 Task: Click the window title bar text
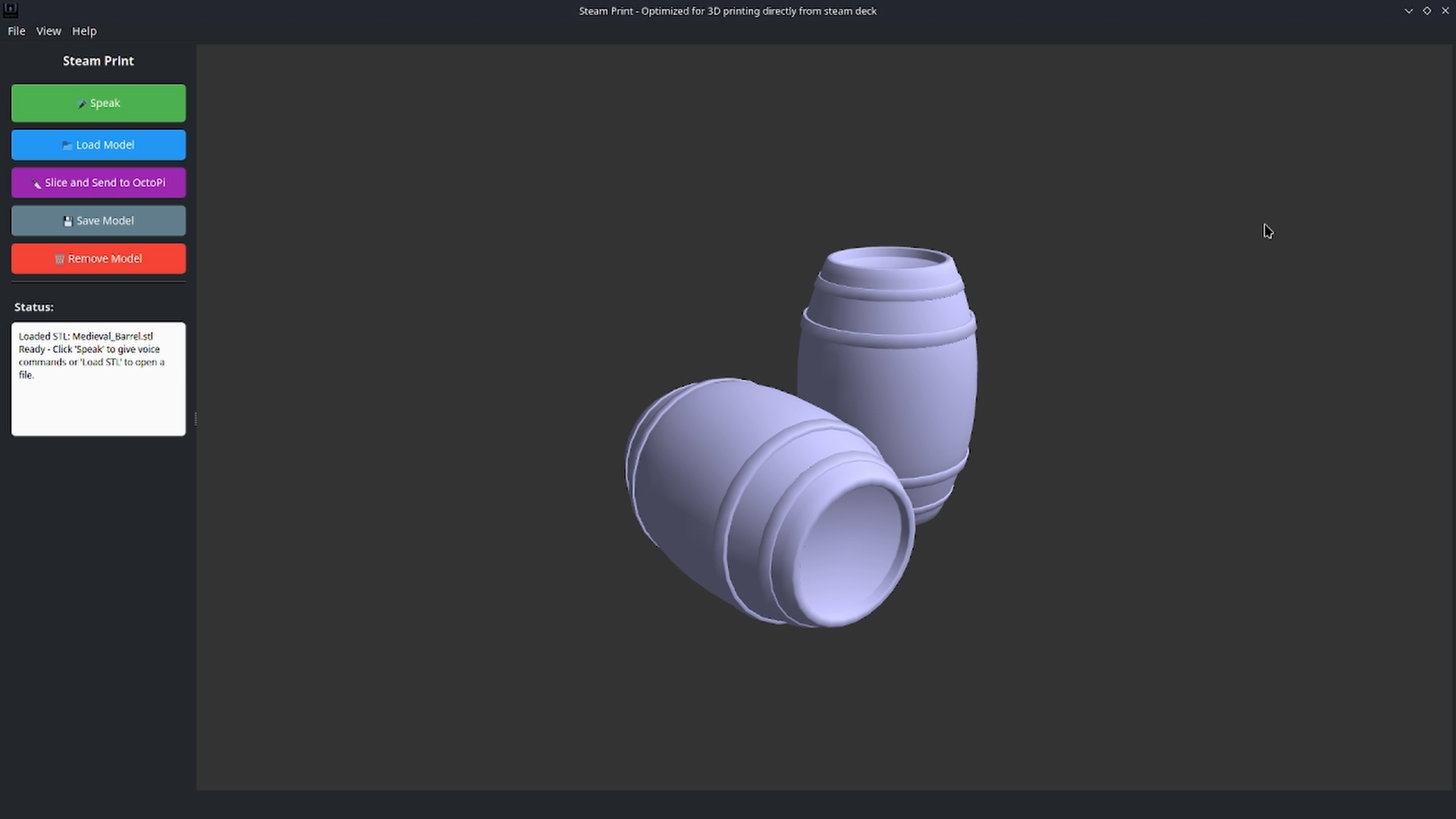point(727,11)
